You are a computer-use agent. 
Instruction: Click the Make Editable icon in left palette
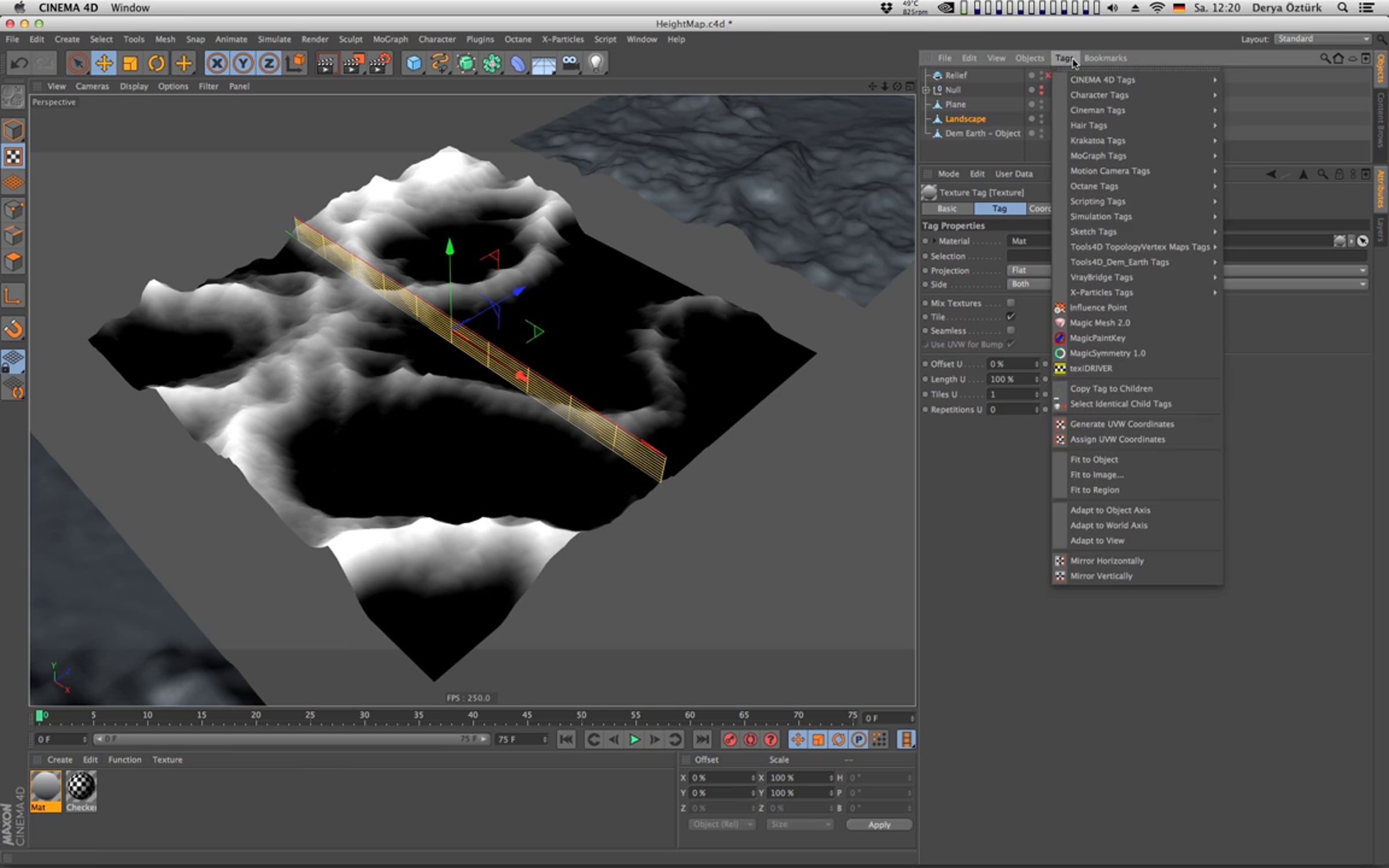(13, 97)
